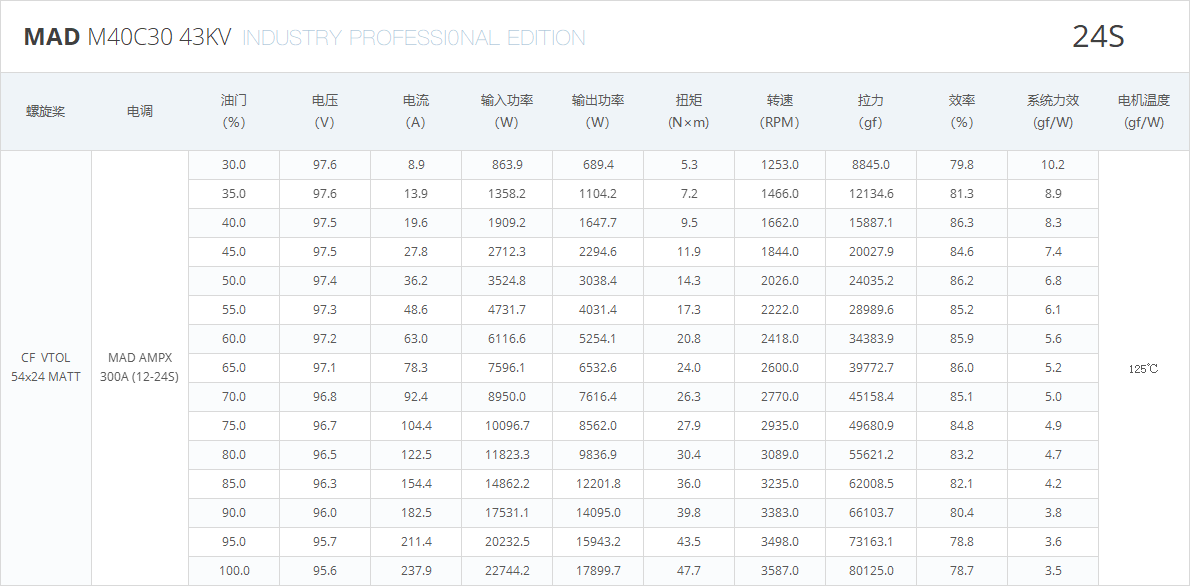
Task: Click RPM value 2600.0
Action: pos(780,367)
